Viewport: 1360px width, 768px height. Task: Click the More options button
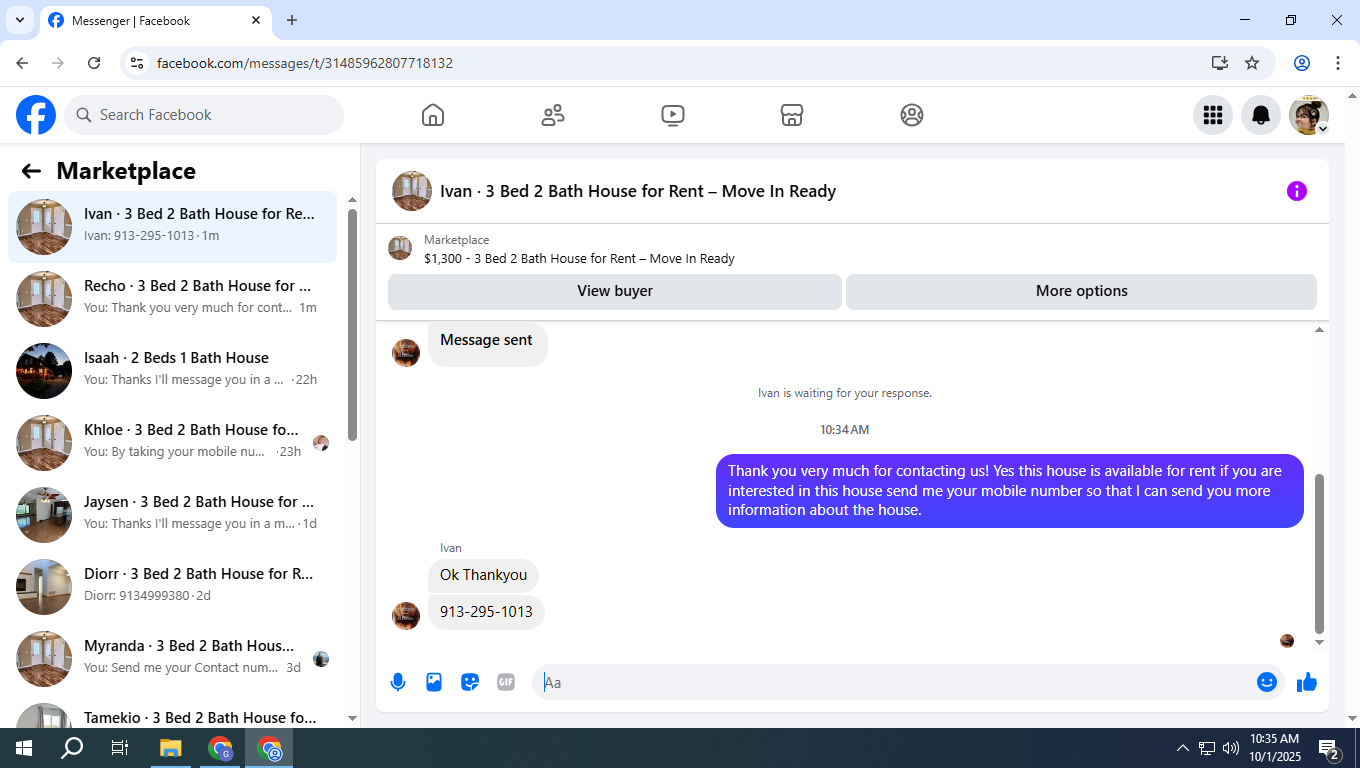[1082, 291]
